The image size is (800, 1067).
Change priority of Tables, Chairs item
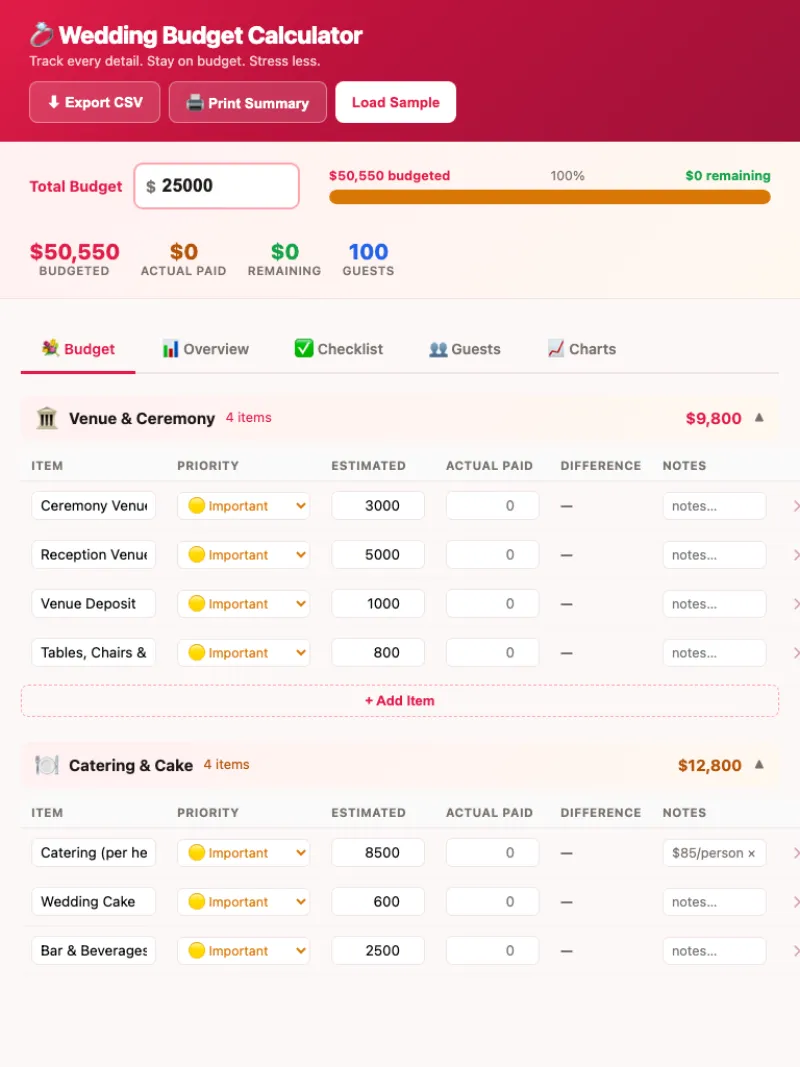243,653
